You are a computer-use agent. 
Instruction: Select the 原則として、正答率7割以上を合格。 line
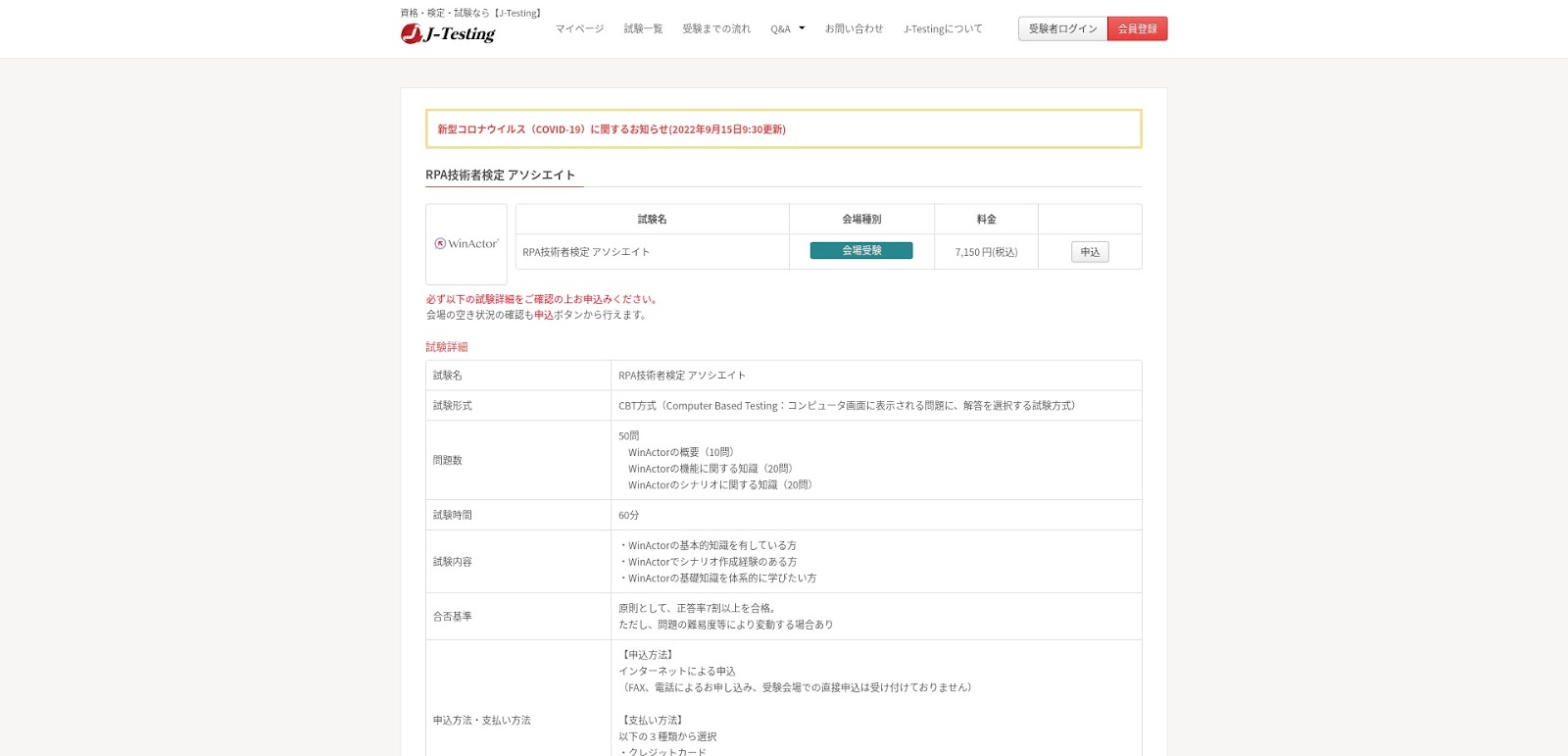click(700, 609)
